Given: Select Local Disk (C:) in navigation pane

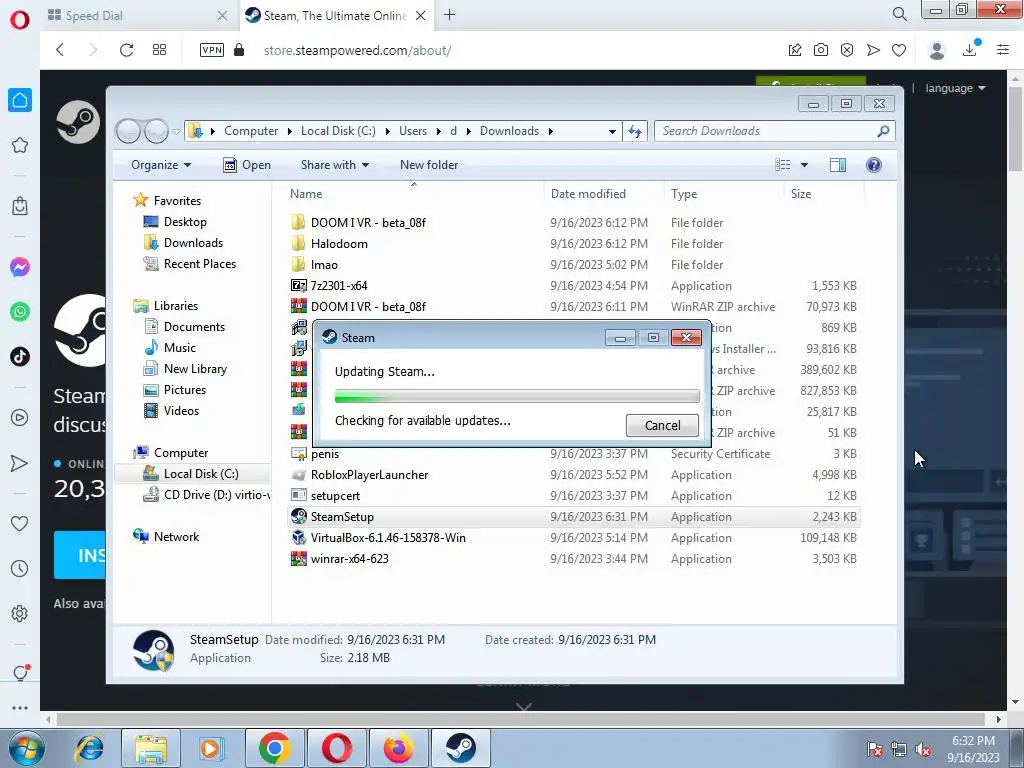Looking at the screenshot, I should click(200, 473).
